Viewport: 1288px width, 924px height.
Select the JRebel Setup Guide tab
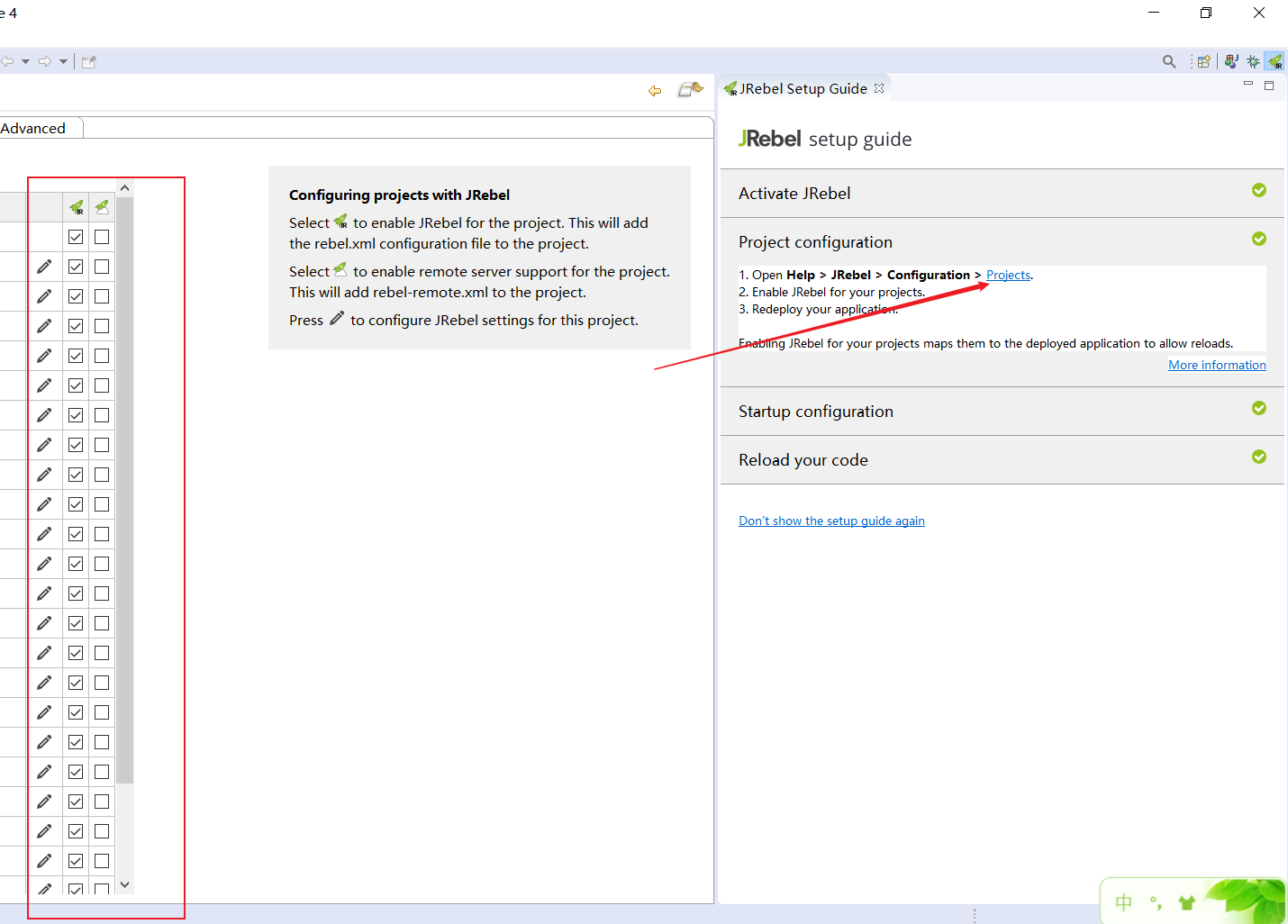803,88
